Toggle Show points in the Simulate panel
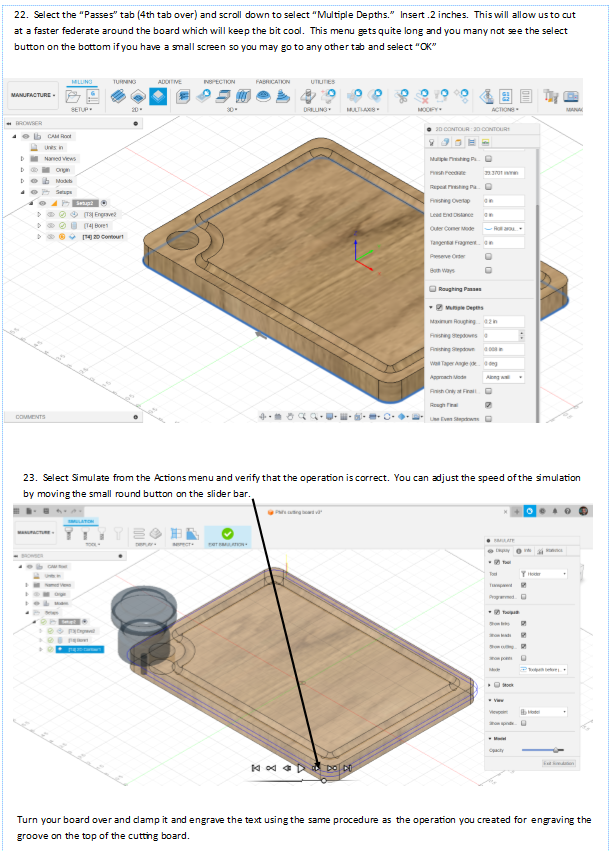Viewport: 612px width, 851px height. click(x=524, y=658)
